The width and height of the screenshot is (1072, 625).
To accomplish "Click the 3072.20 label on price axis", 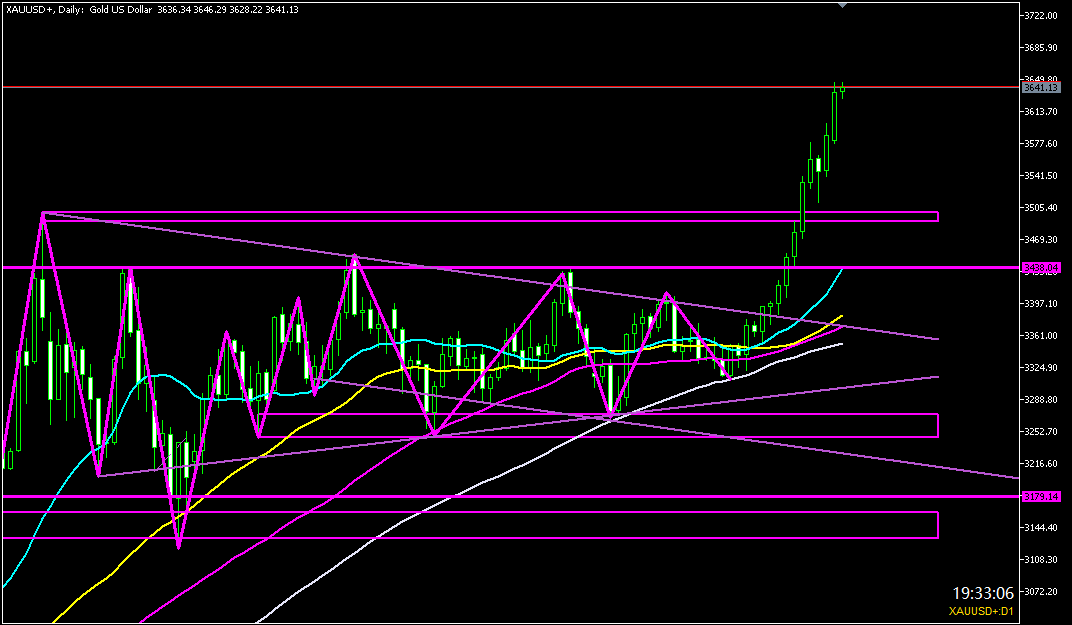I will [1041, 592].
